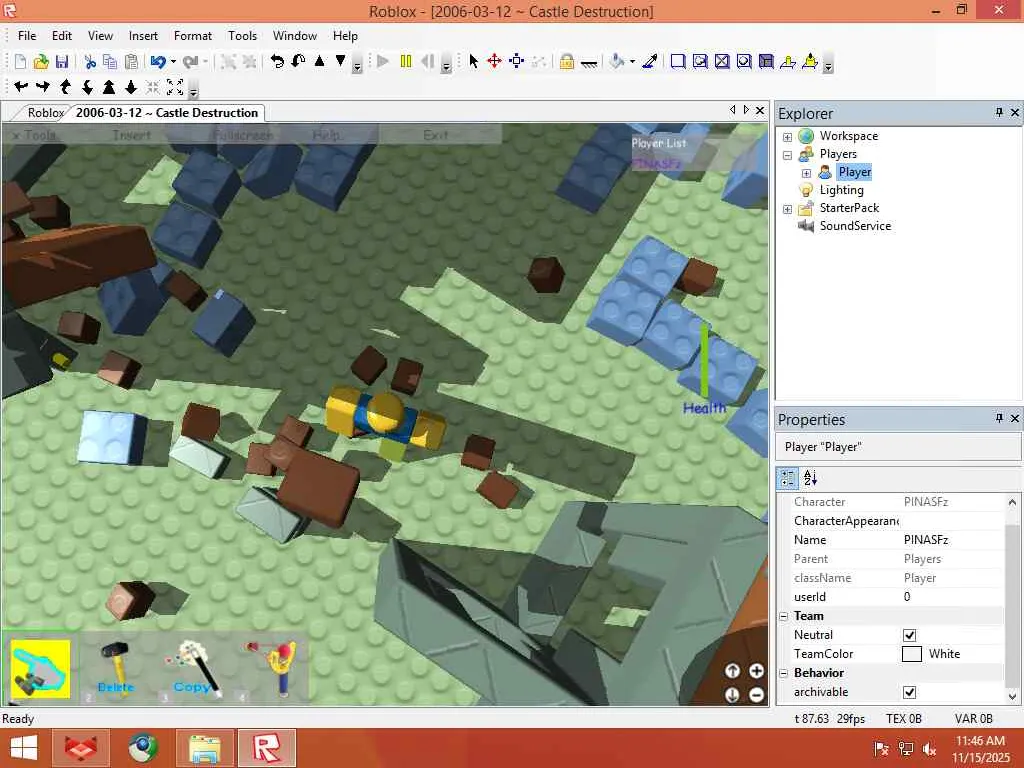Click the Run play arrow icon

click(x=383, y=61)
